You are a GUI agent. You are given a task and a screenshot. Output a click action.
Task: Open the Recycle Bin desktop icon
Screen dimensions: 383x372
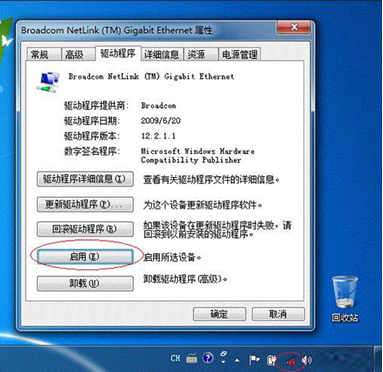[345, 298]
